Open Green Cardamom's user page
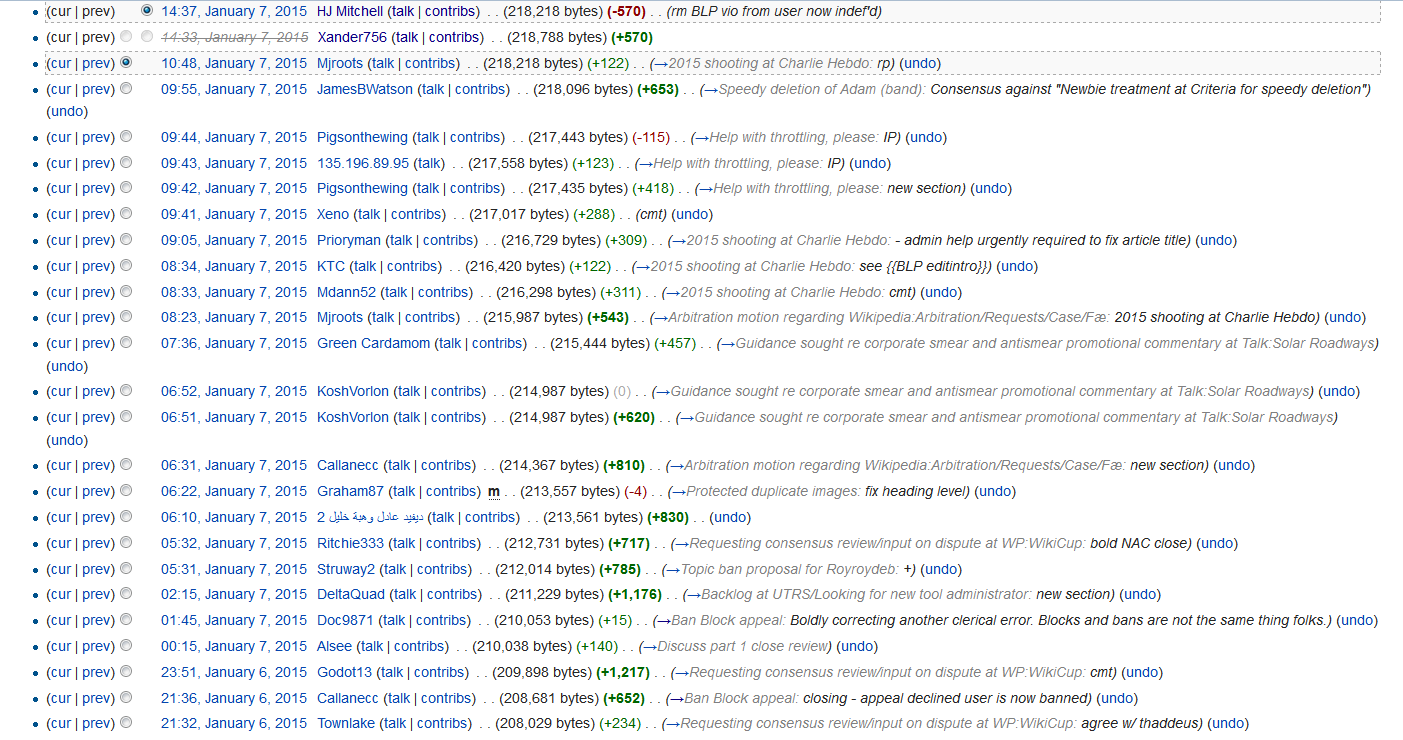Screen dimensions: 1403x740 tap(374, 343)
